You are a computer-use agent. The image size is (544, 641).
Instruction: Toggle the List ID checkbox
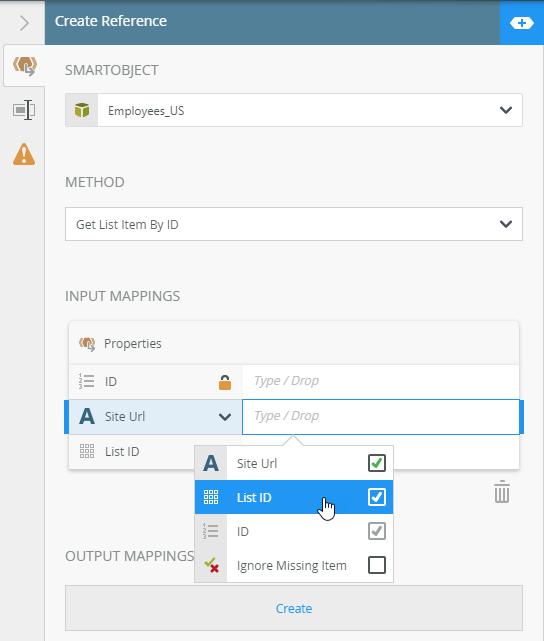[376, 497]
